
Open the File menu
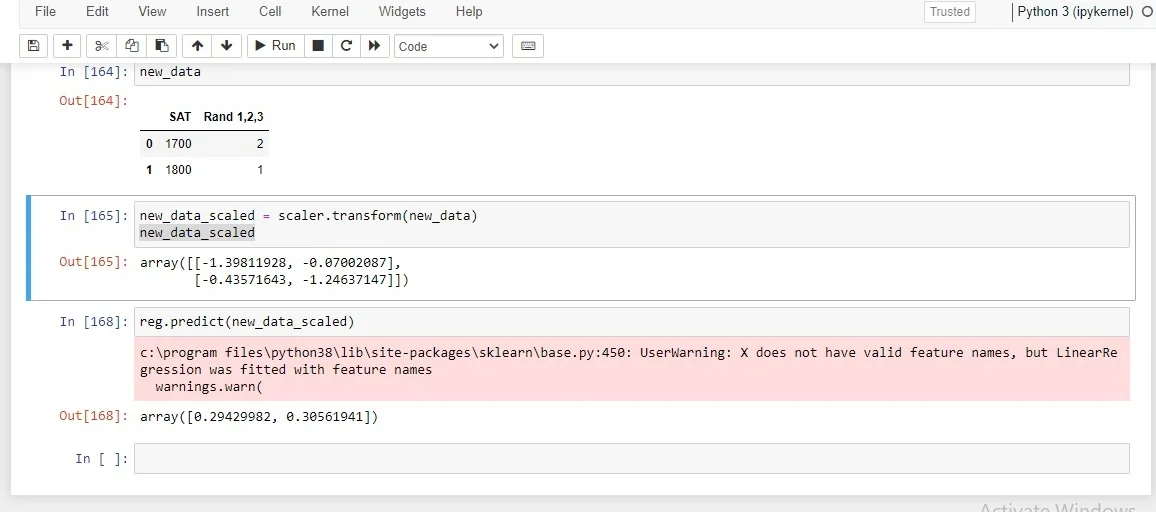click(x=45, y=12)
